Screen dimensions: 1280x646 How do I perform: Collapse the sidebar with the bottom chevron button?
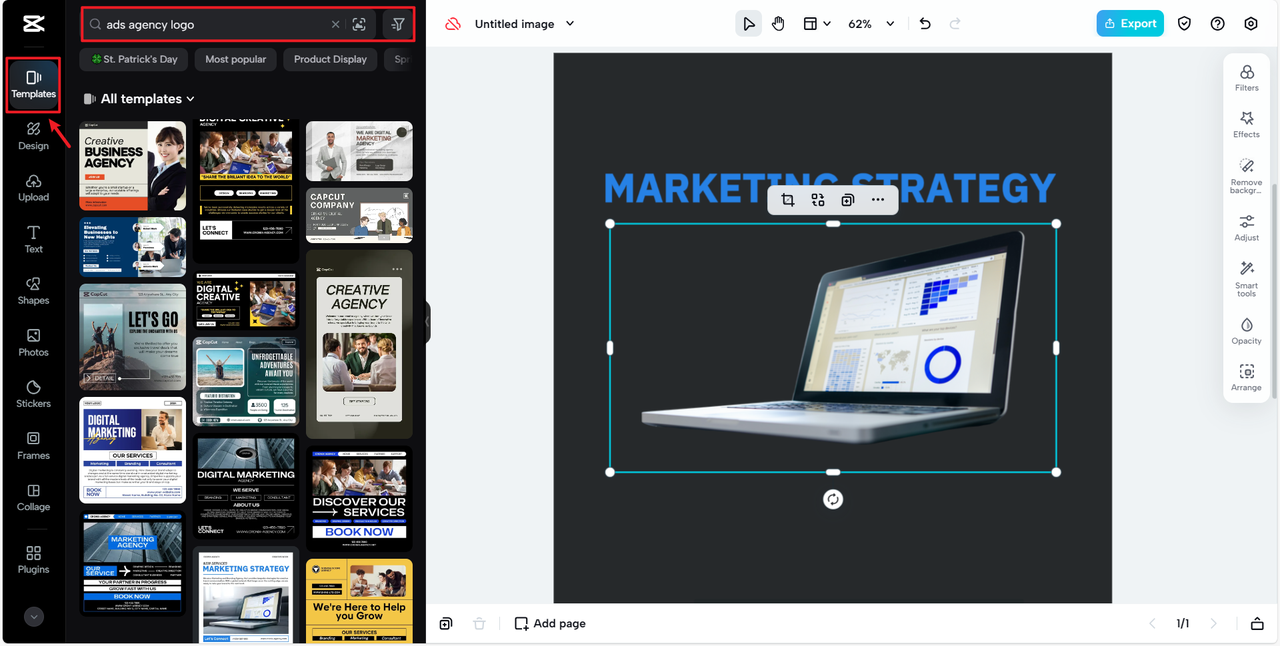[34, 617]
